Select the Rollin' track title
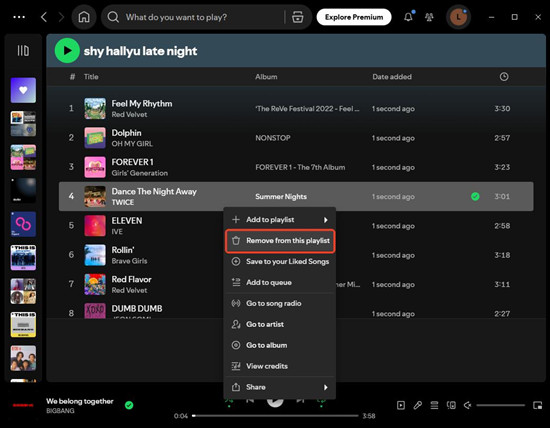 coord(123,250)
